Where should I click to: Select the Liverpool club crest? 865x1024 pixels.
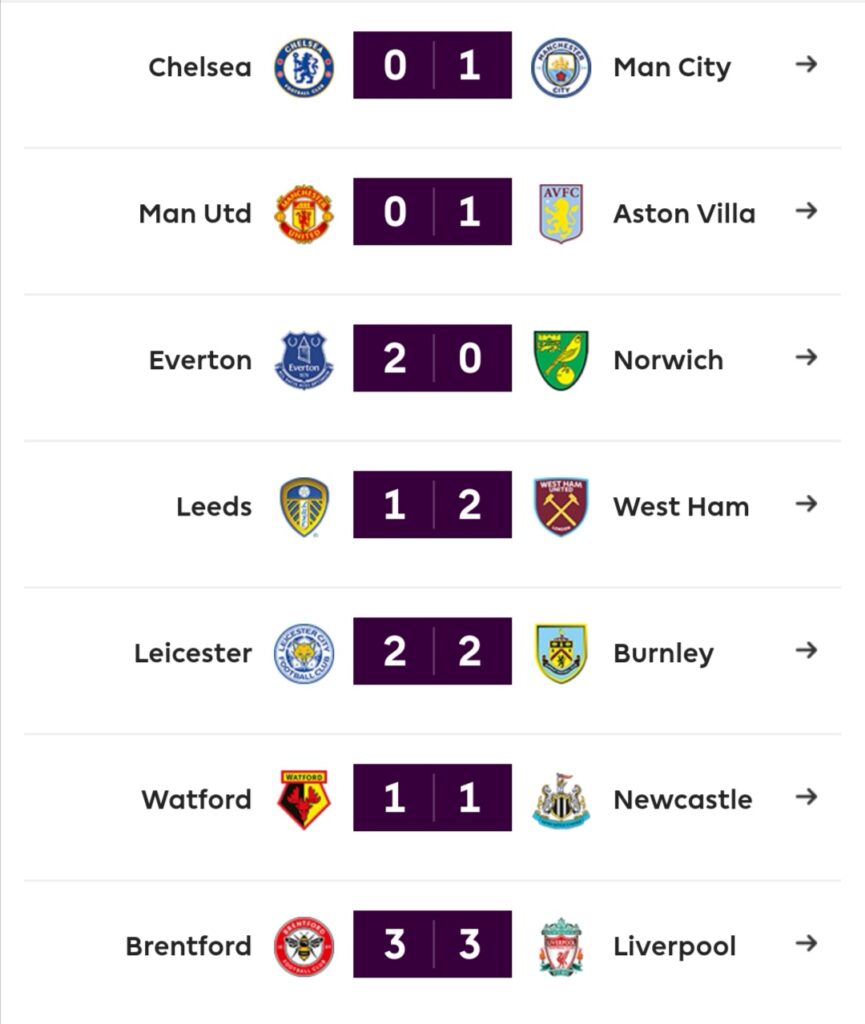[x=560, y=946]
